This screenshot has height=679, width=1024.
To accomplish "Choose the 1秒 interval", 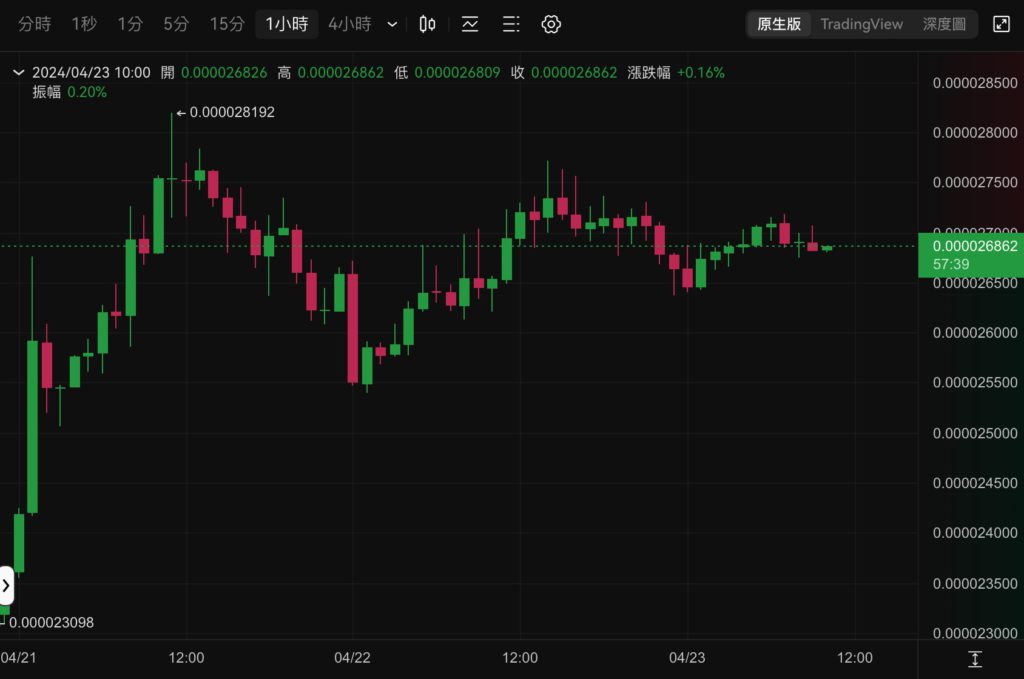I will 84,24.
